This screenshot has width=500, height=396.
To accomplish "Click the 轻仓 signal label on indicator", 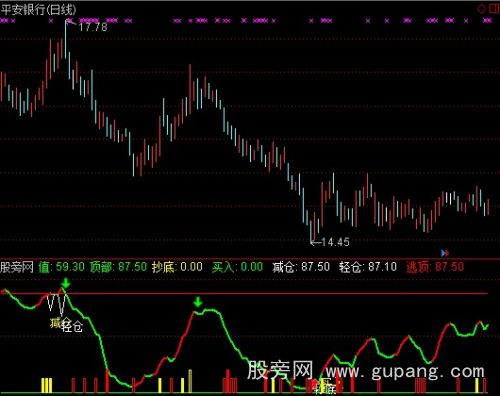I will tap(72, 326).
